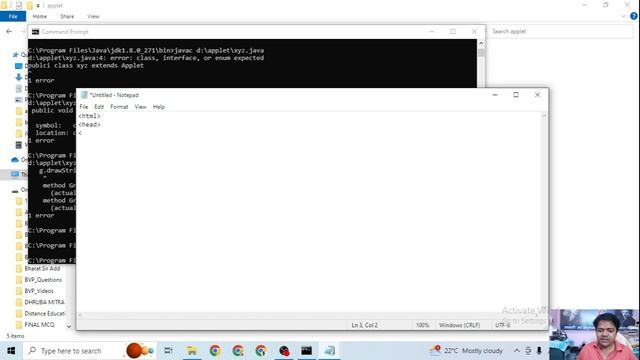Screen dimensions: 640x360
Task: Click the microphone icon in system tray
Action: (x=539, y=351)
